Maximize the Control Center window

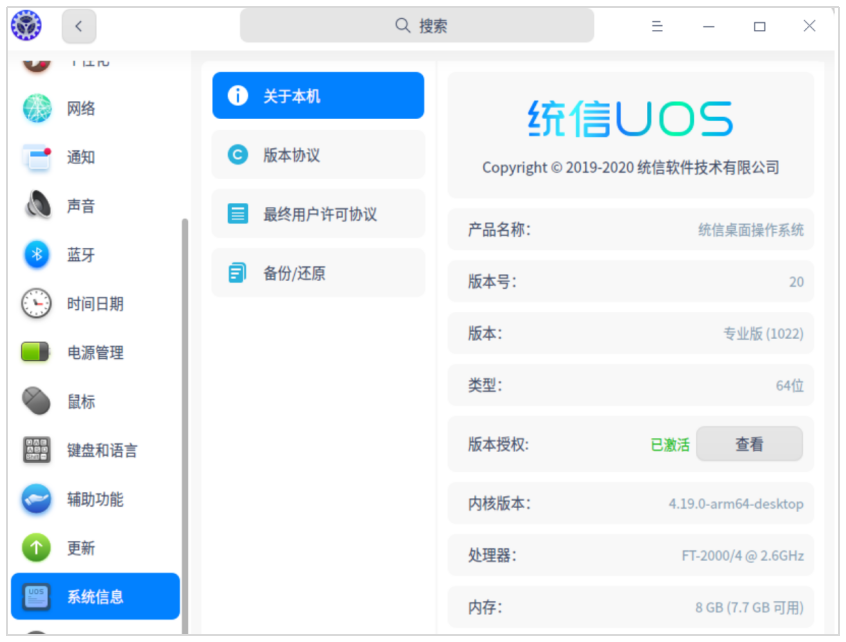pos(759,26)
